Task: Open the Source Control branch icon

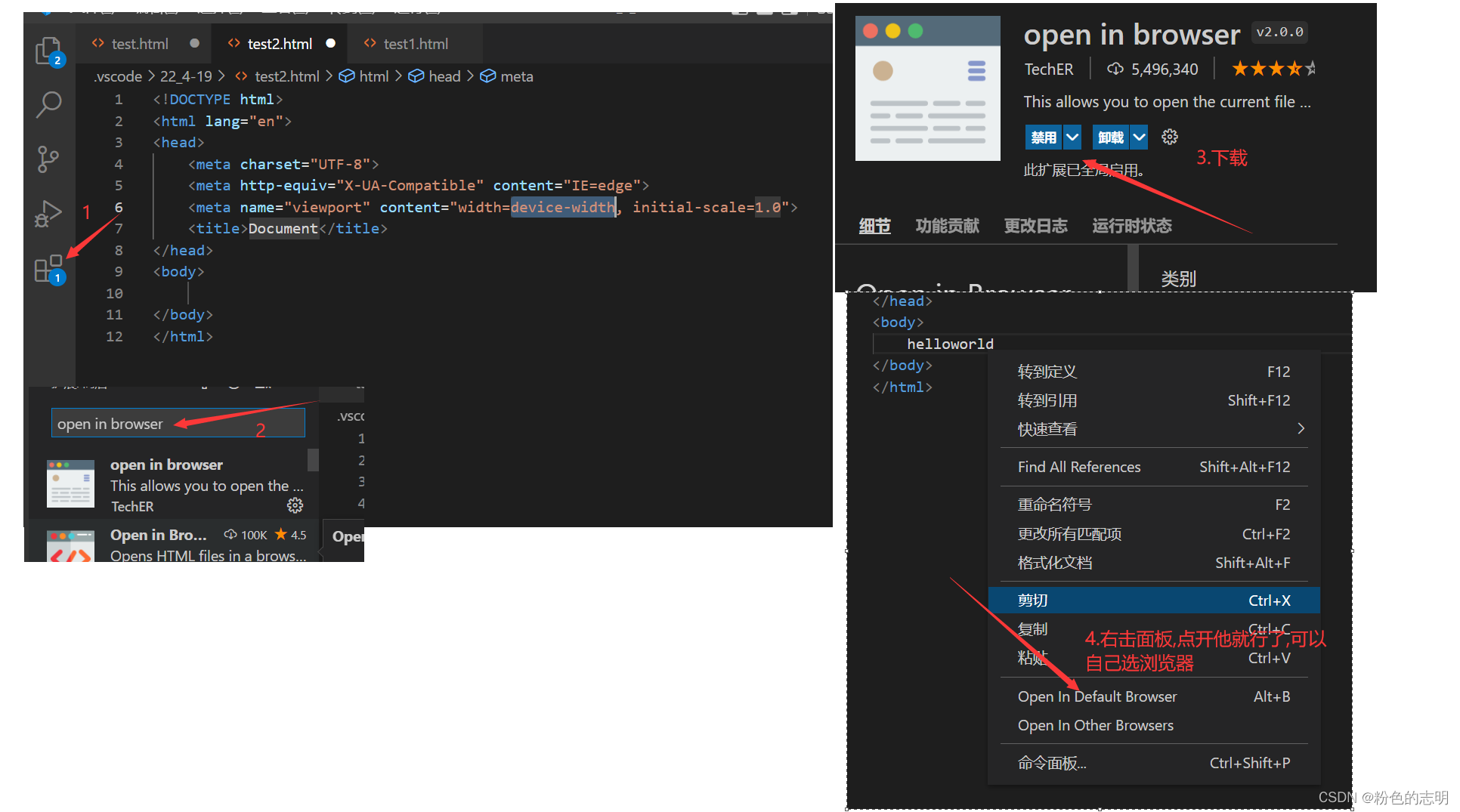Action: tap(48, 159)
